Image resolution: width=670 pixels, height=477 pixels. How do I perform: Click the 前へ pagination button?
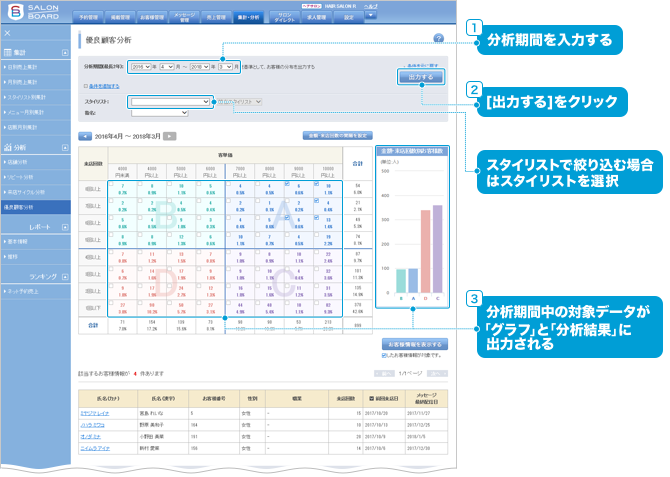[x=385, y=374]
